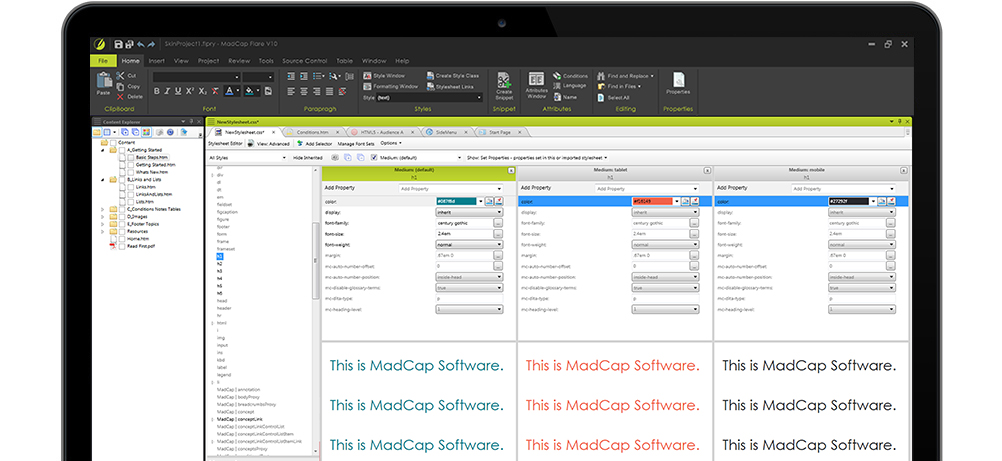Open the Formatting Window
Viewport: 1002px width, 461px height.
pyautogui.click(x=390, y=86)
